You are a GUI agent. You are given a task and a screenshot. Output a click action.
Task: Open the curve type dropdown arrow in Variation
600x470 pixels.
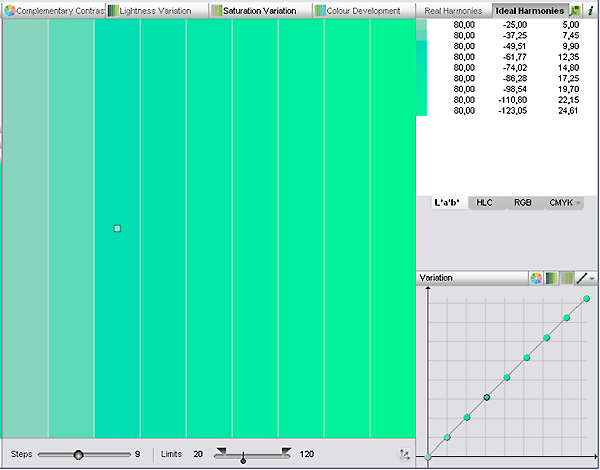click(593, 278)
